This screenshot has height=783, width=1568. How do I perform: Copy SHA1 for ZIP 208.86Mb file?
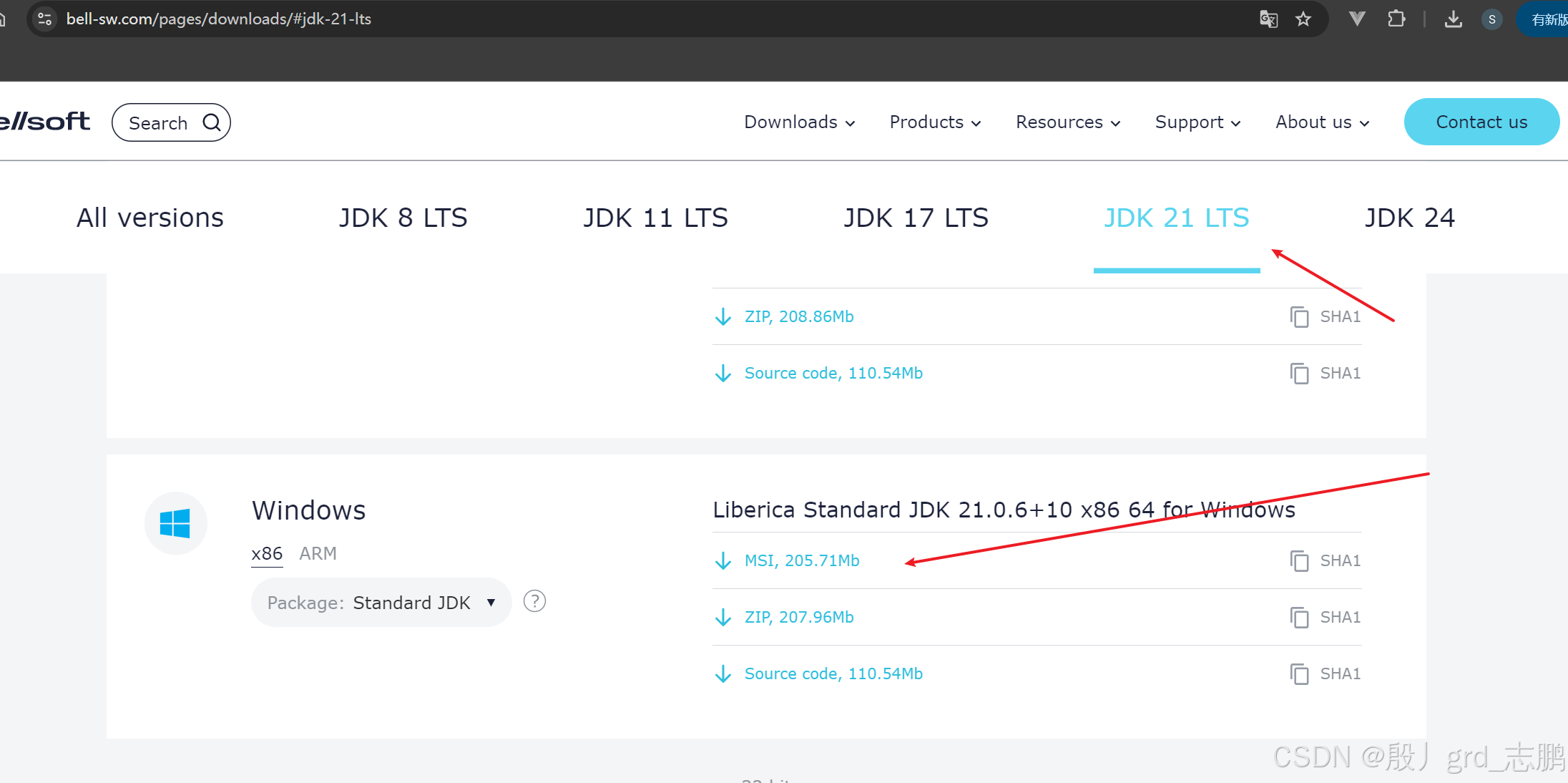pyautogui.click(x=1325, y=316)
